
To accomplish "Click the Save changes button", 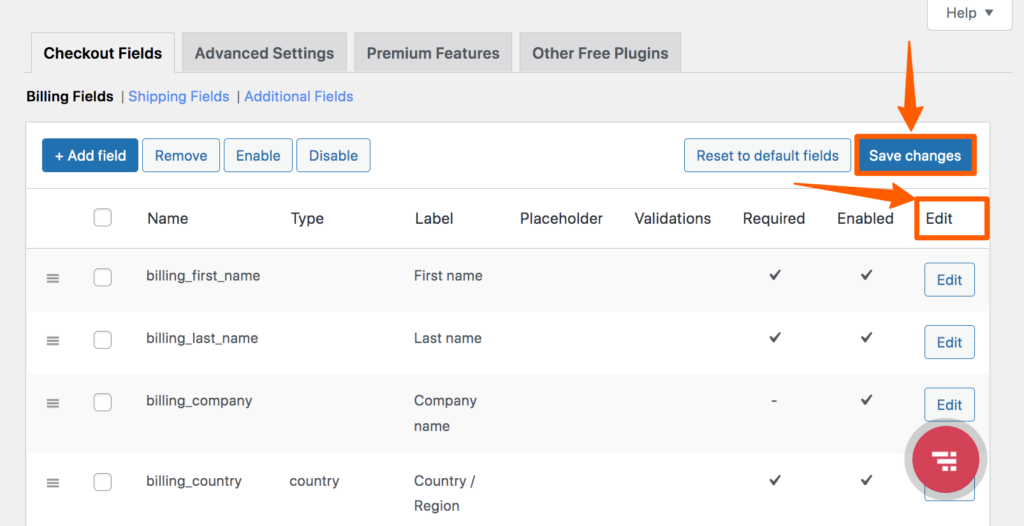I will [x=915, y=156].
